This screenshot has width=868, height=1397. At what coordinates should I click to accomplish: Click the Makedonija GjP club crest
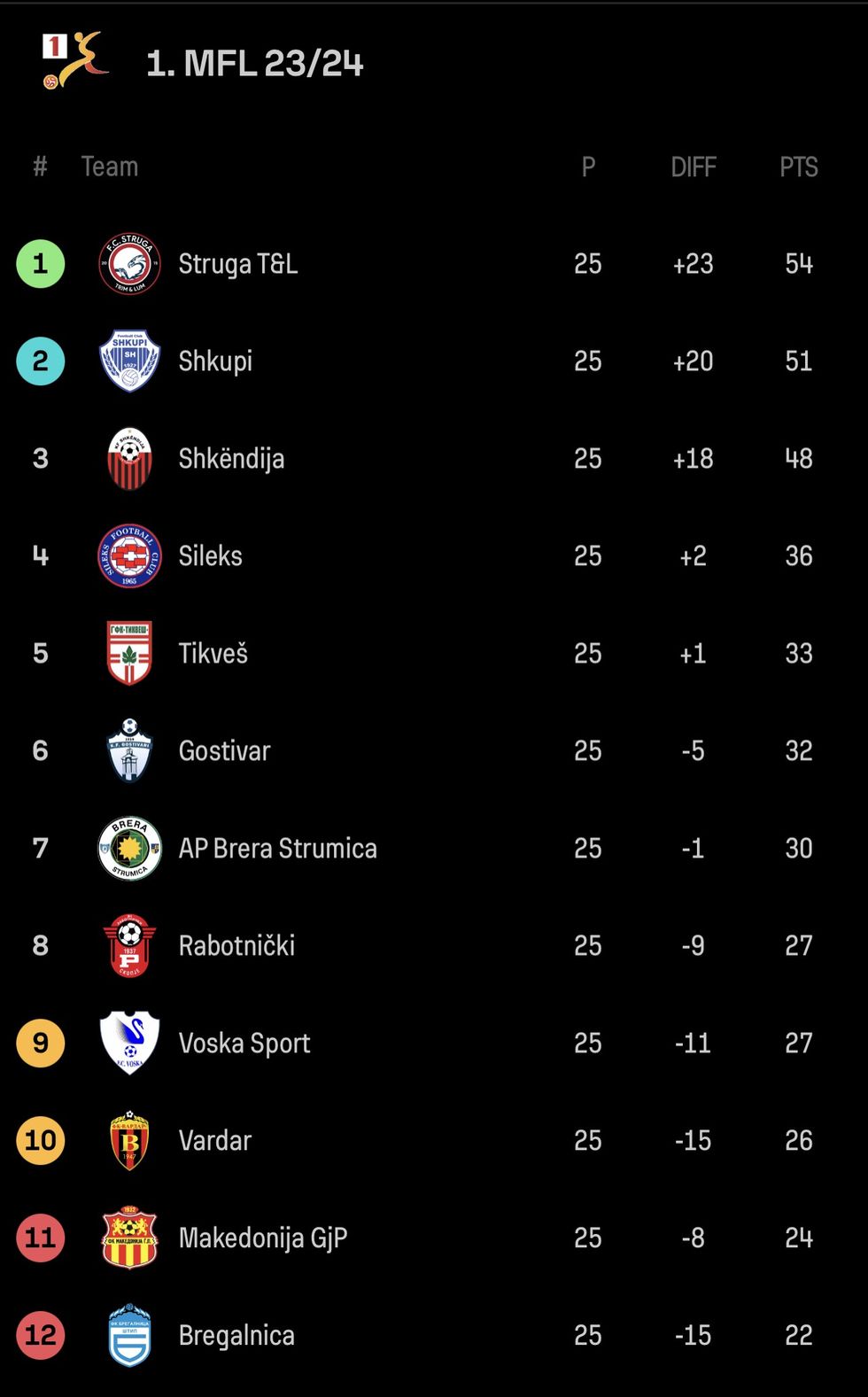pos(129,1238)
